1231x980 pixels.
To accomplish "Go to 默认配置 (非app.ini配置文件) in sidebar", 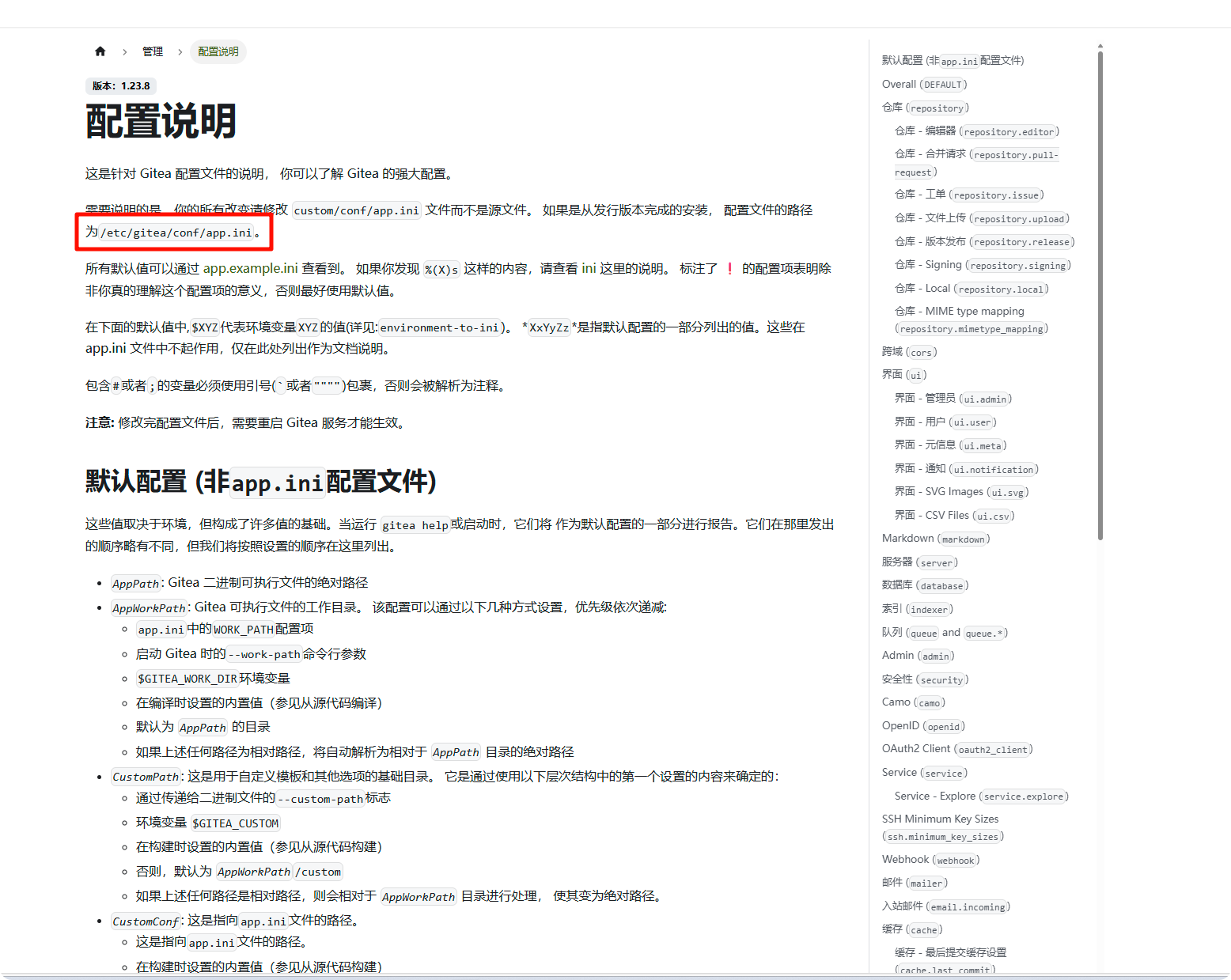I will 953,60.
